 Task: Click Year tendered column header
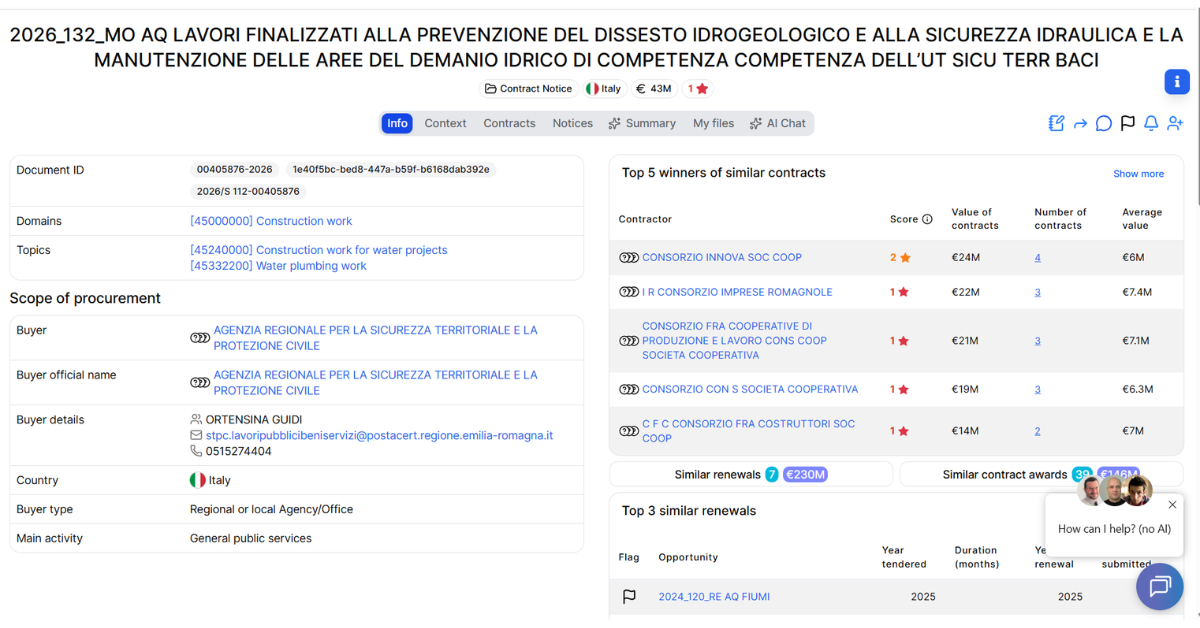click(x=904, y=557)
